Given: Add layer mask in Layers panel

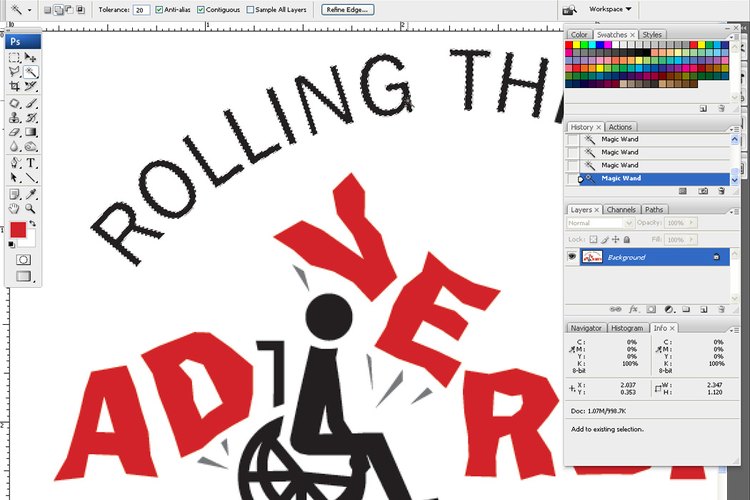Looking at the screenshot, I should coord(651,310).
